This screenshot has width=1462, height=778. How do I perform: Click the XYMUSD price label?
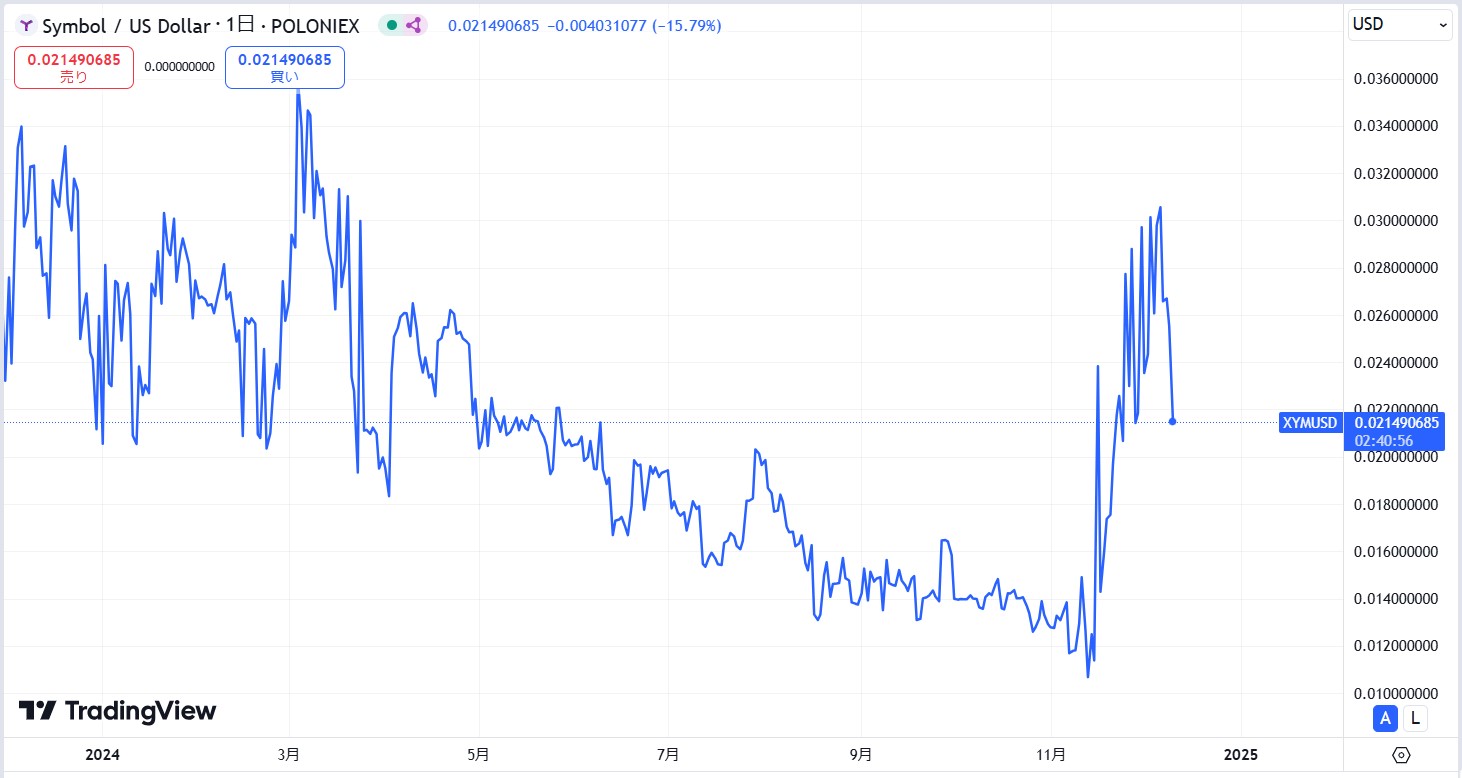(1310, 423)
